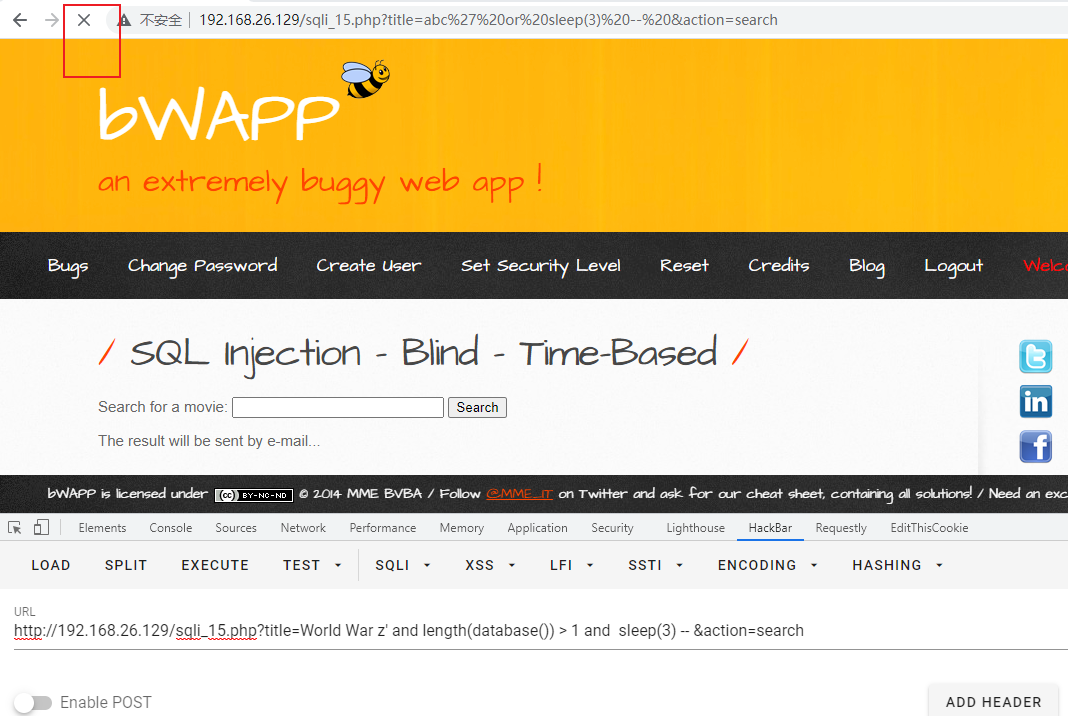1068x716 pixels.
Task: Toggle the DevTools device toolbar icon
Action: pos(41,527)
